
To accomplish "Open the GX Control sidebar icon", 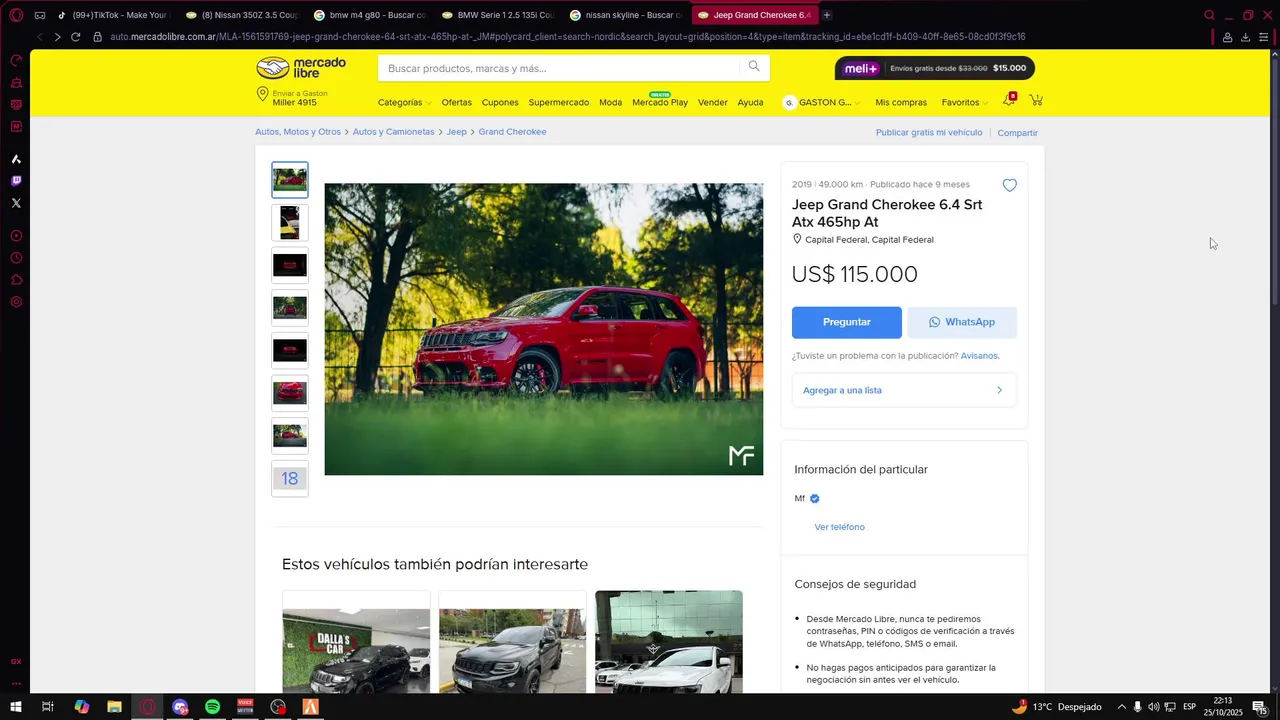I will point(16,60).
